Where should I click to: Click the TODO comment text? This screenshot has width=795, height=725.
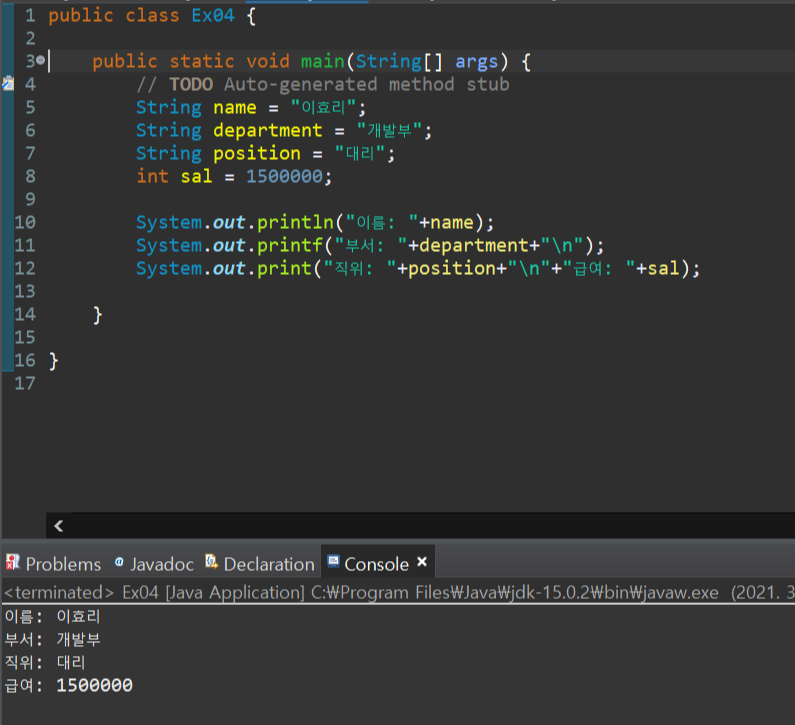[322, 84]
